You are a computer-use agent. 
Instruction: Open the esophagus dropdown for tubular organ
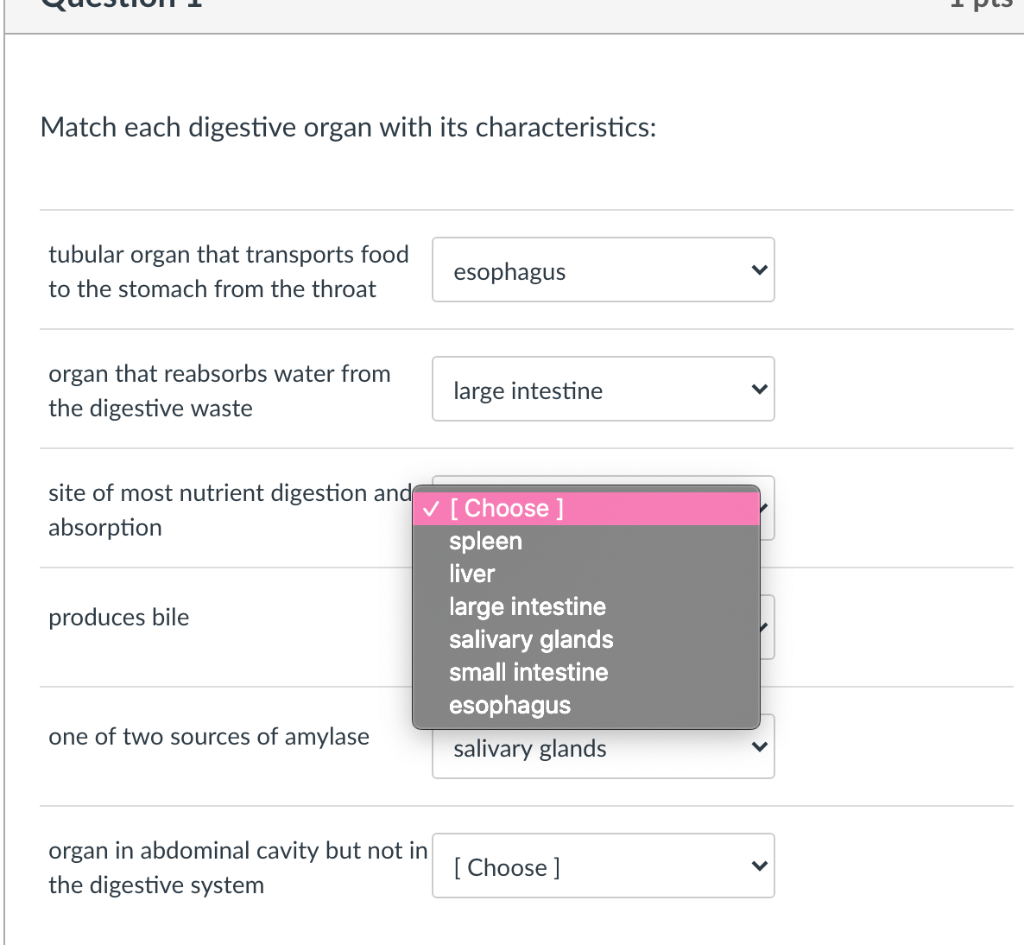tap(602, 271)
